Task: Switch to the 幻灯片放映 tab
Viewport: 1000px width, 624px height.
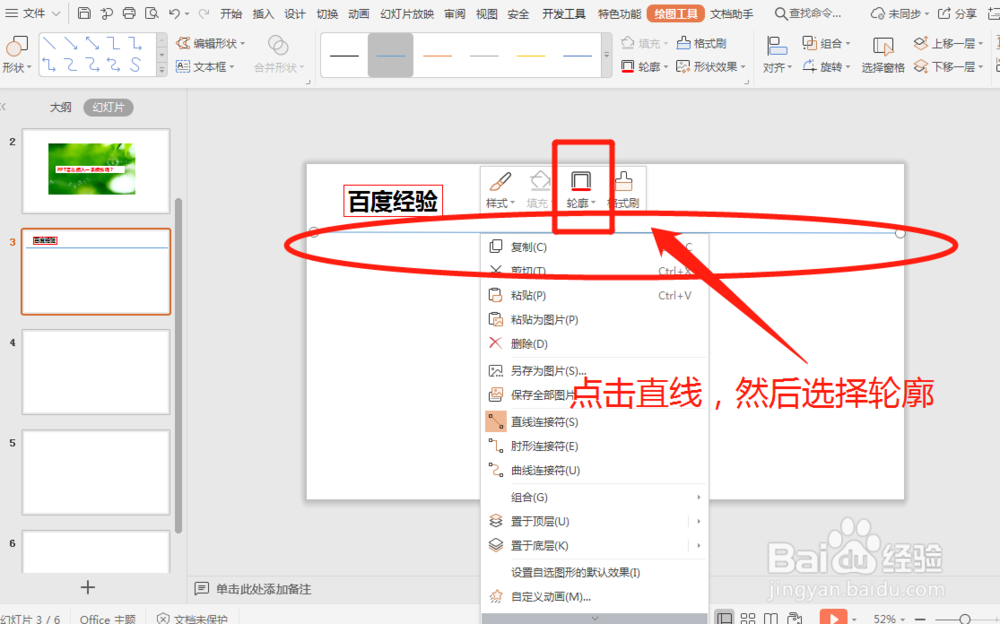Action: pos(407,13)
